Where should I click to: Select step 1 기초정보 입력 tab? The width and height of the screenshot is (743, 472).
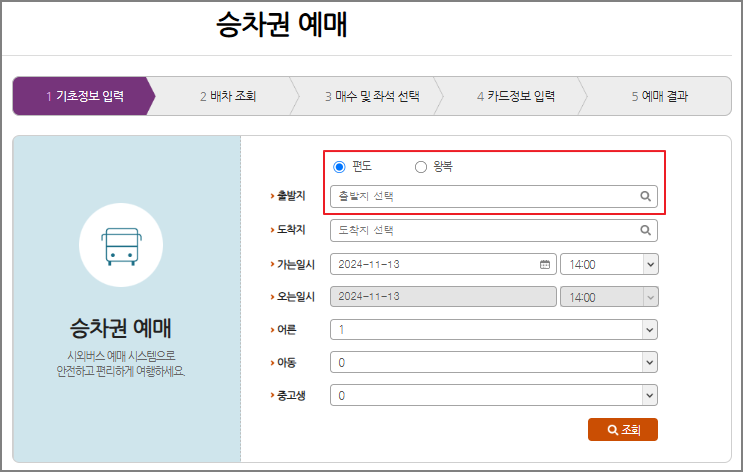click(x=84, y=96)
